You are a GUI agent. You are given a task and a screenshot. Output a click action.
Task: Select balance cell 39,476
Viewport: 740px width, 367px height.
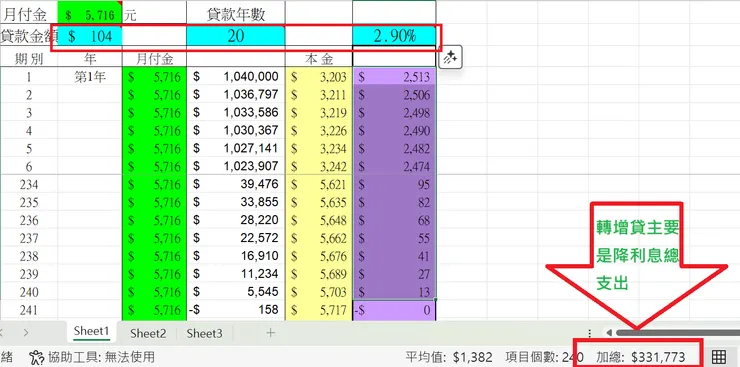(235, 184)
